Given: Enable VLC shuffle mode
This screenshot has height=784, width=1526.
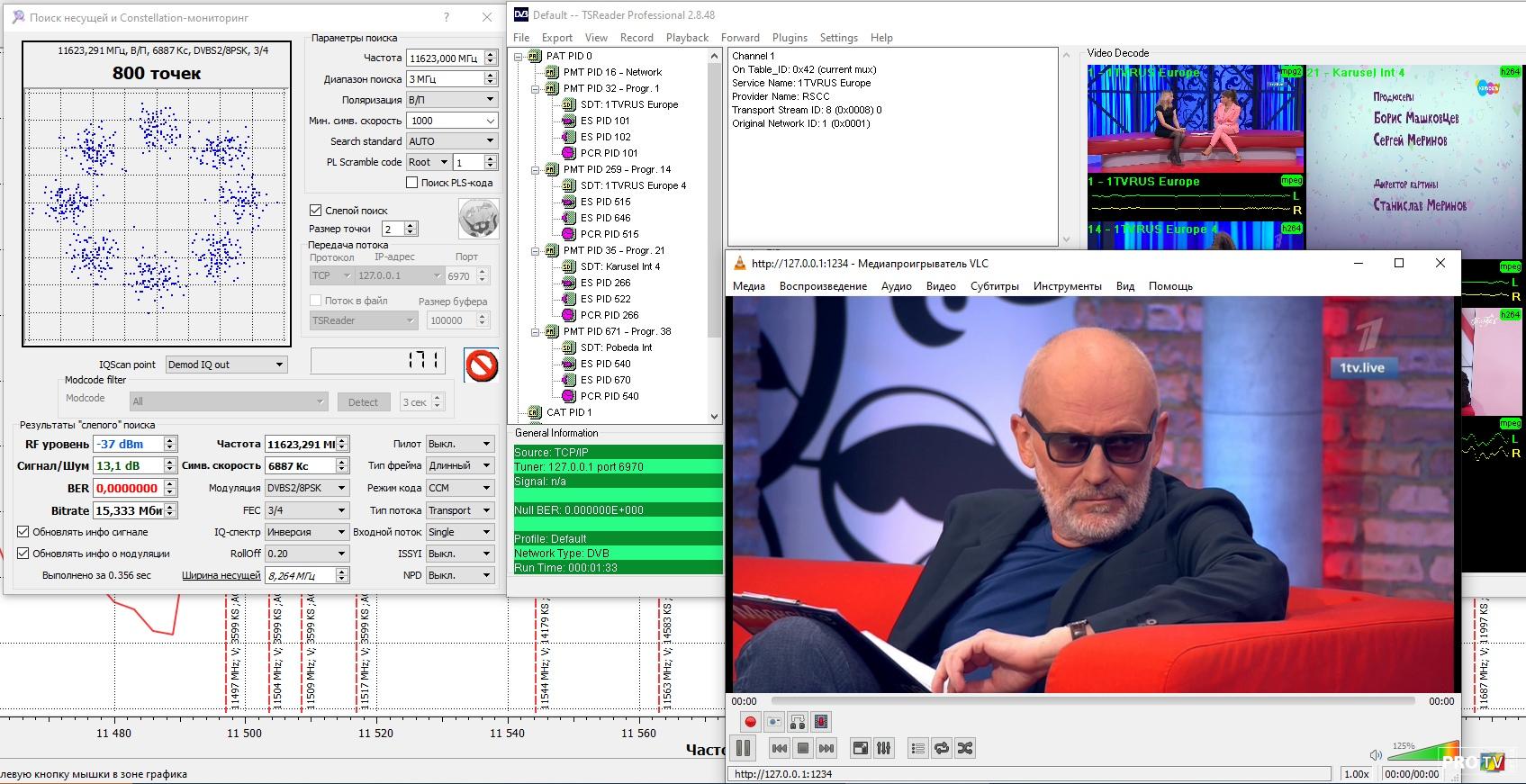Looking at the screenshot, I should (x=965, y=748).
